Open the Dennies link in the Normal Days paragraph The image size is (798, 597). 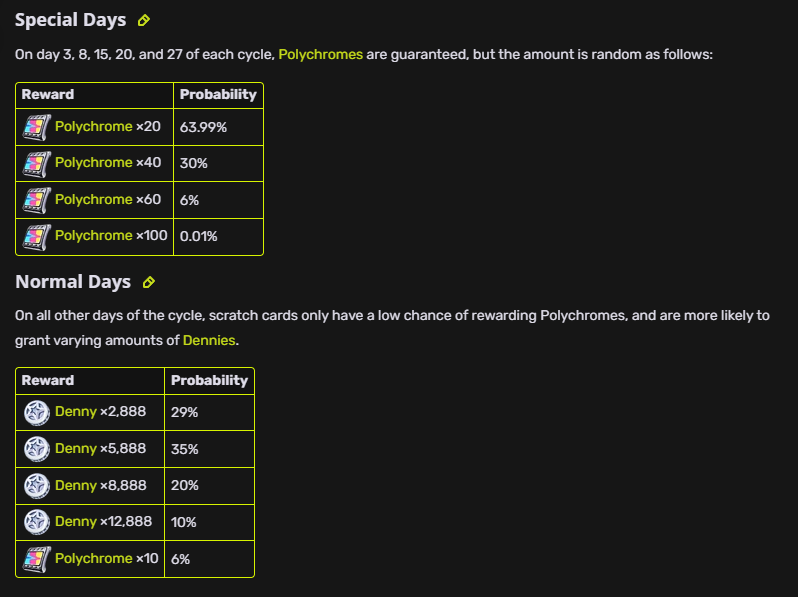point(209,340)
